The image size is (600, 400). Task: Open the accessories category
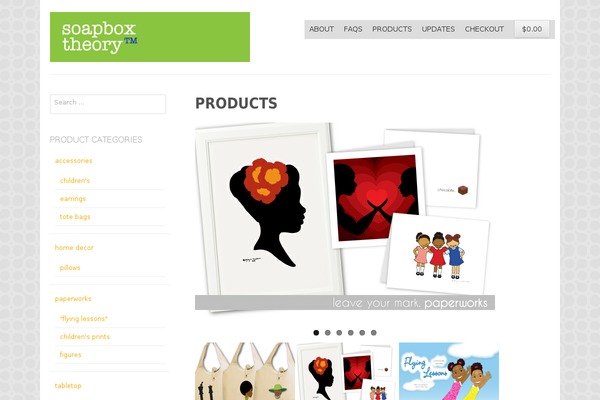point(73,161)
